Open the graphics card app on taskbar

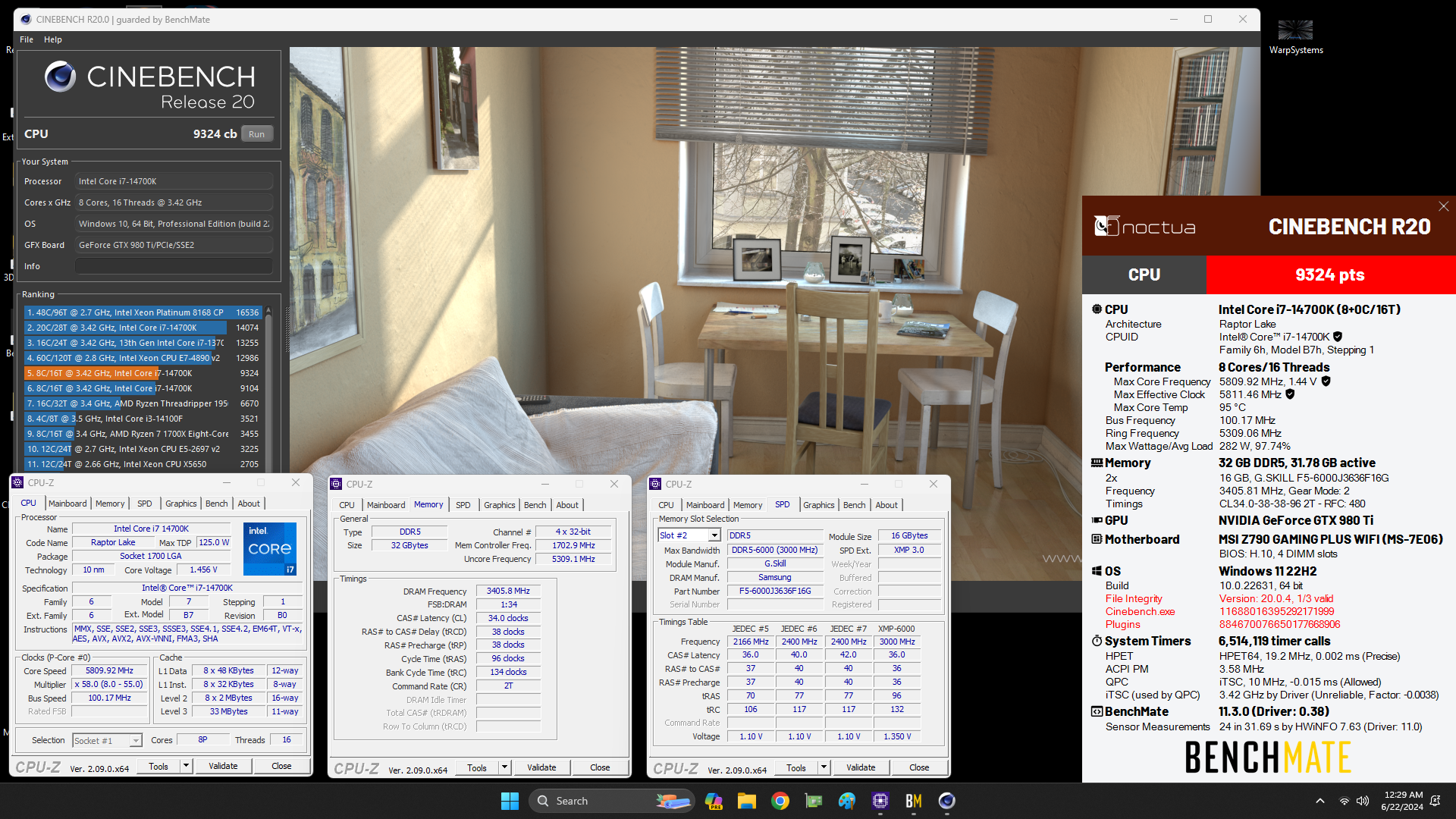coord(814,801)
